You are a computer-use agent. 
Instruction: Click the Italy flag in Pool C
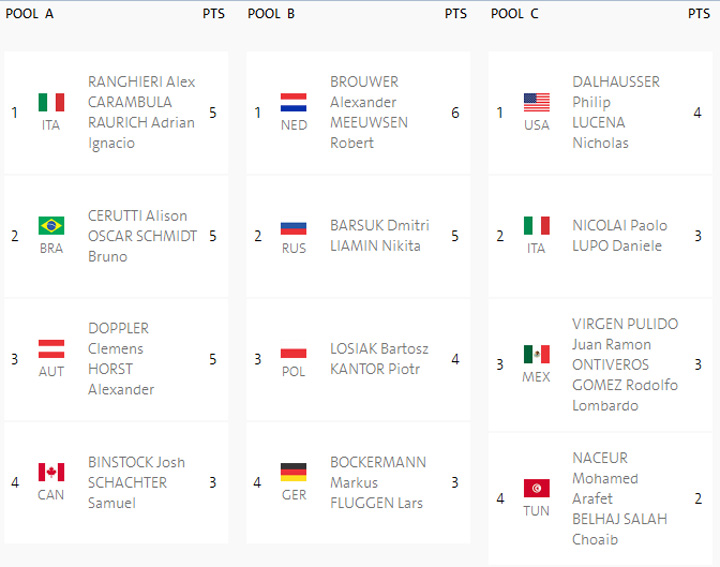537,225
